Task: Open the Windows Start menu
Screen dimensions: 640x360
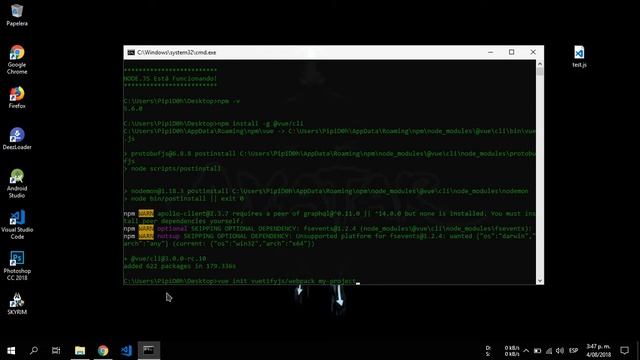Action: 11,350
